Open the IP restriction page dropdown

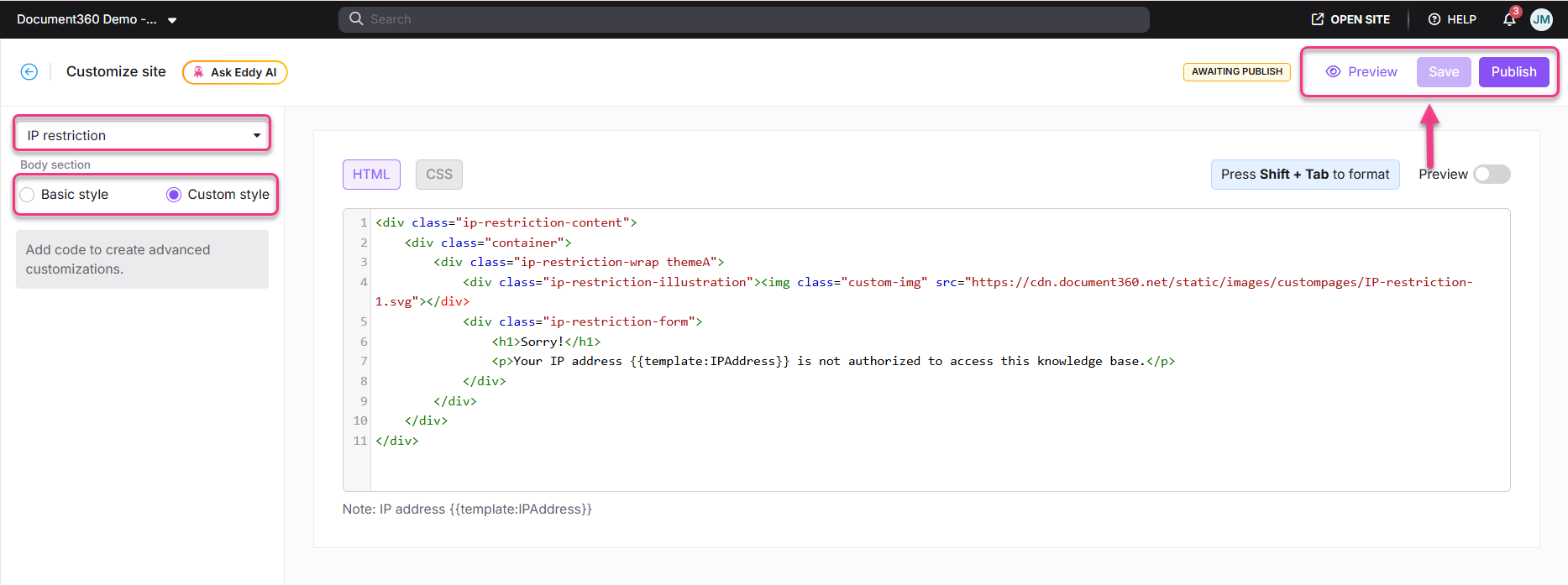pyautogui.click(x=142, y=135)
